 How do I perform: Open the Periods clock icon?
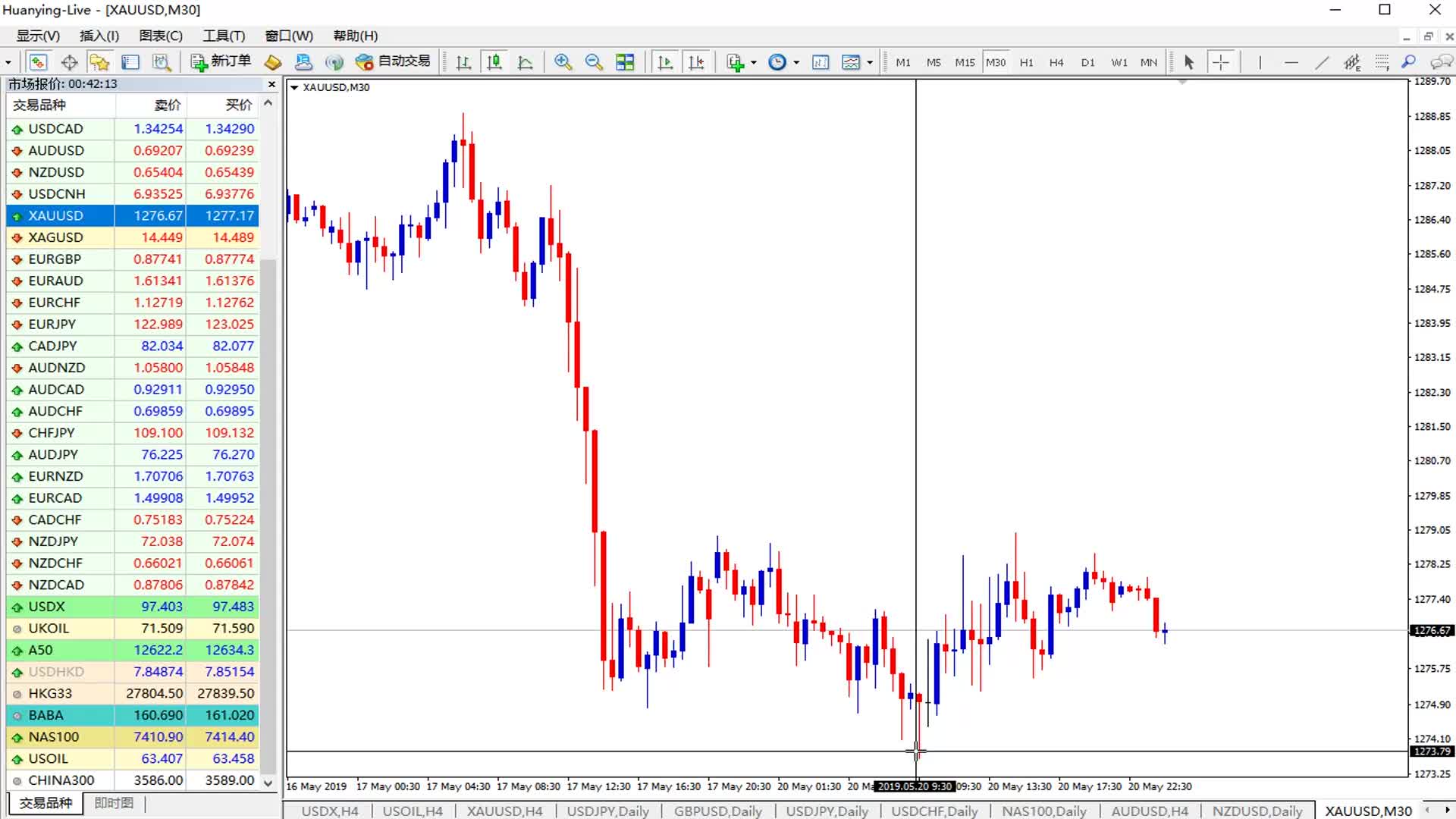coord(777,62)
